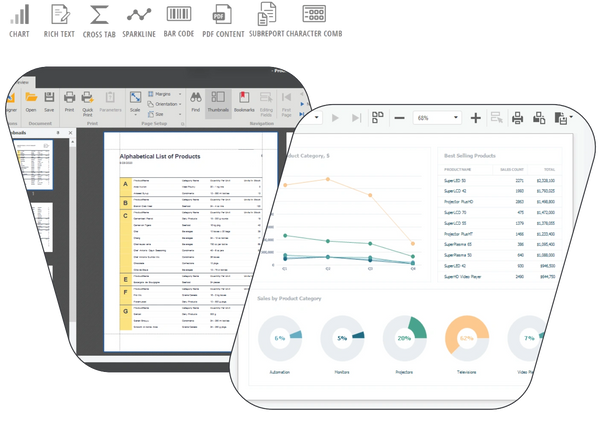Click the Print Page icon
600x421 pixels.
point(539,118)
